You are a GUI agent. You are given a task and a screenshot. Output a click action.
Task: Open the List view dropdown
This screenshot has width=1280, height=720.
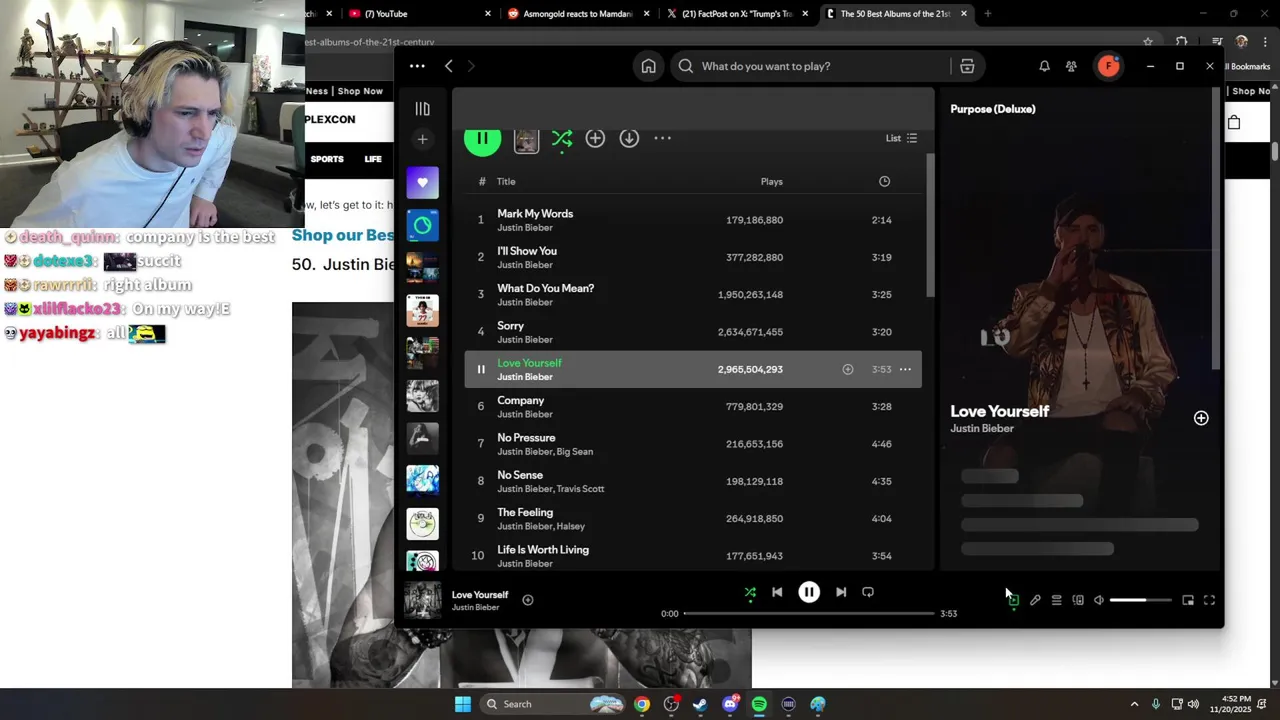(901, 138)
